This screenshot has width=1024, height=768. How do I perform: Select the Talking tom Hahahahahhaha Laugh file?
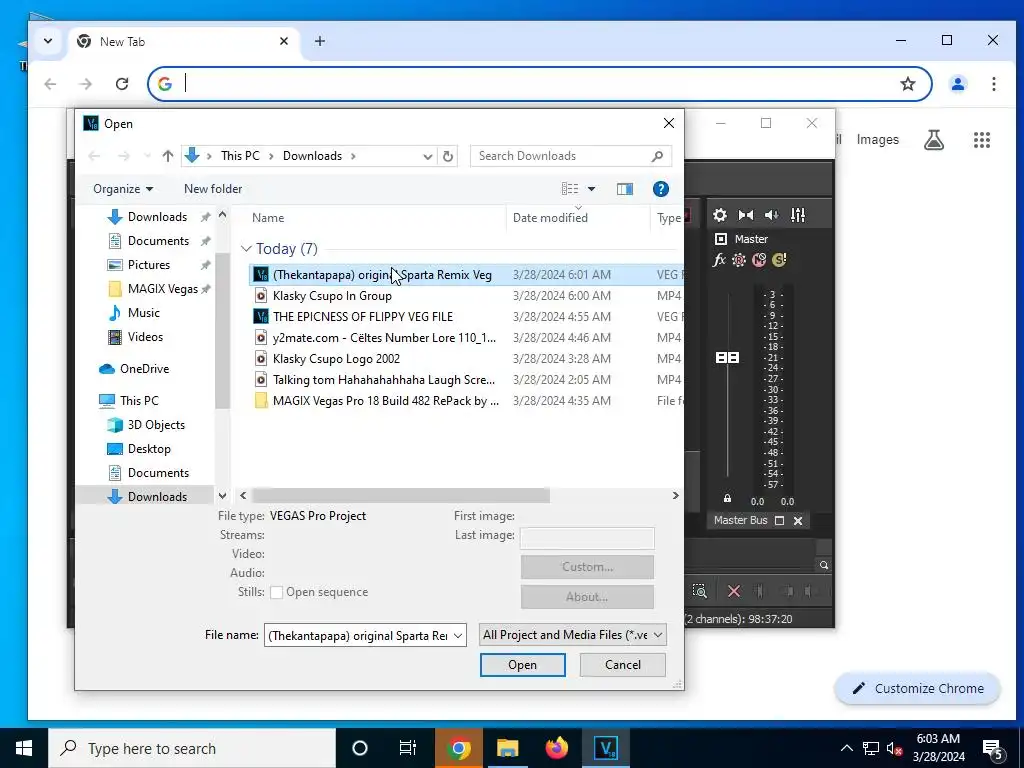pos(384,379)
